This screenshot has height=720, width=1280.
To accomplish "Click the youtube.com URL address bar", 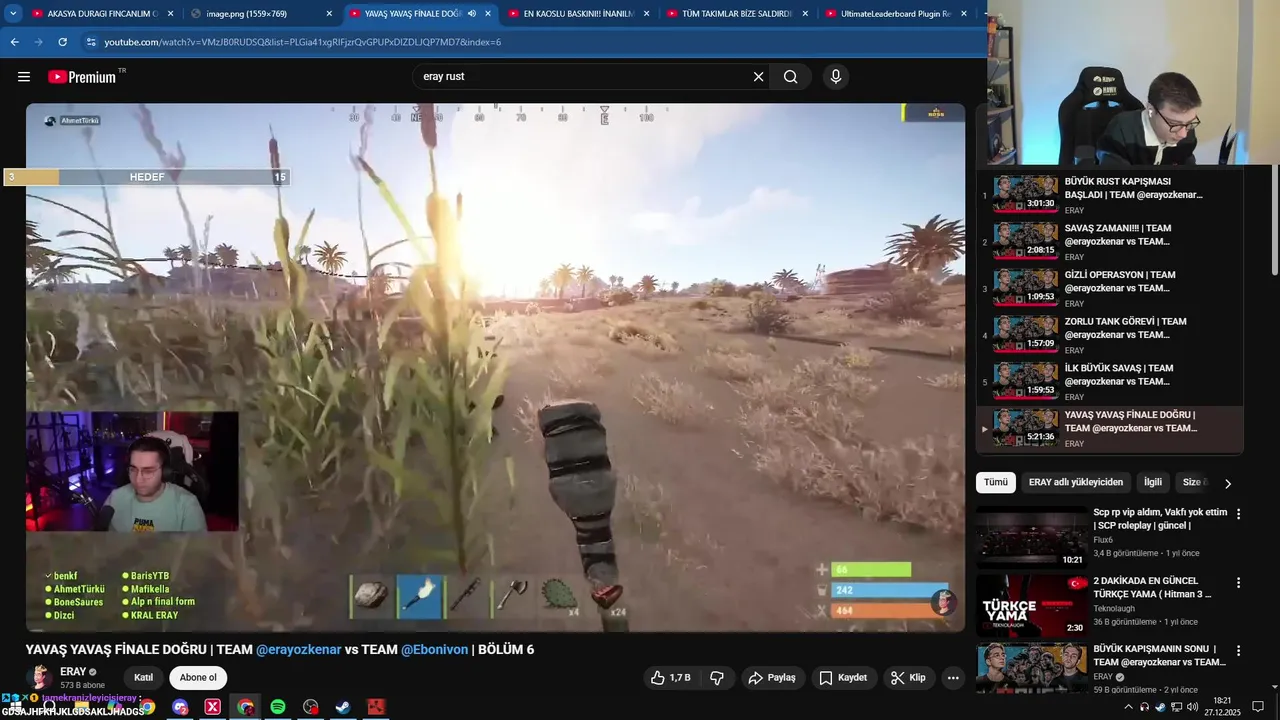I will click(x=302, y=42).
